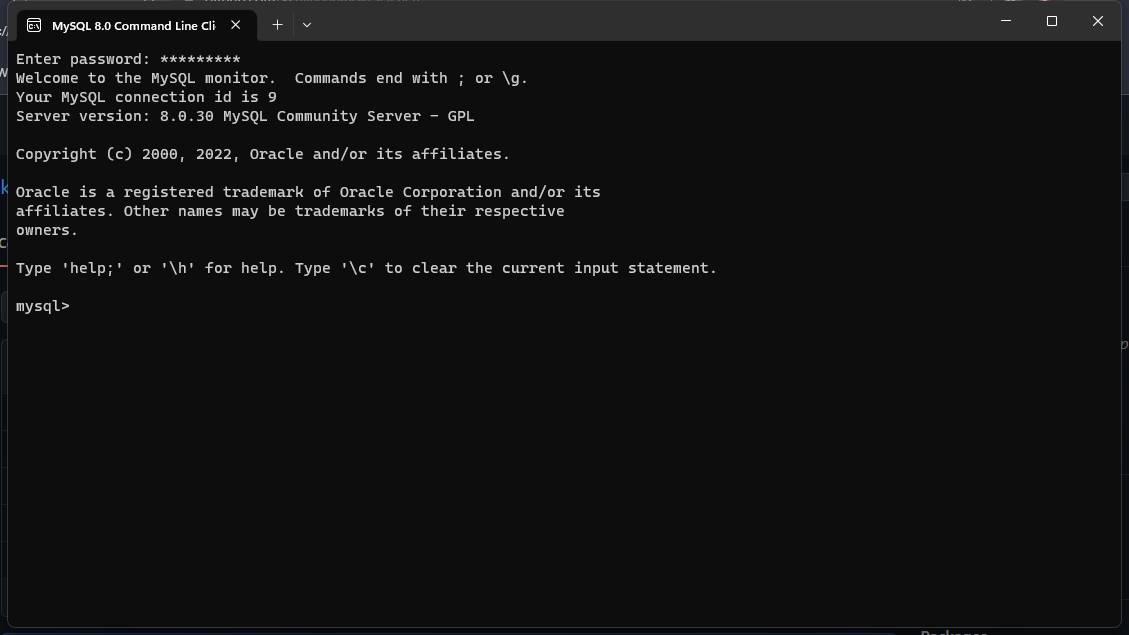Image resolution: width=1129 pixels, height=635 pixels.
Task: Minimize the terminal window
Action: point(1005,20)
